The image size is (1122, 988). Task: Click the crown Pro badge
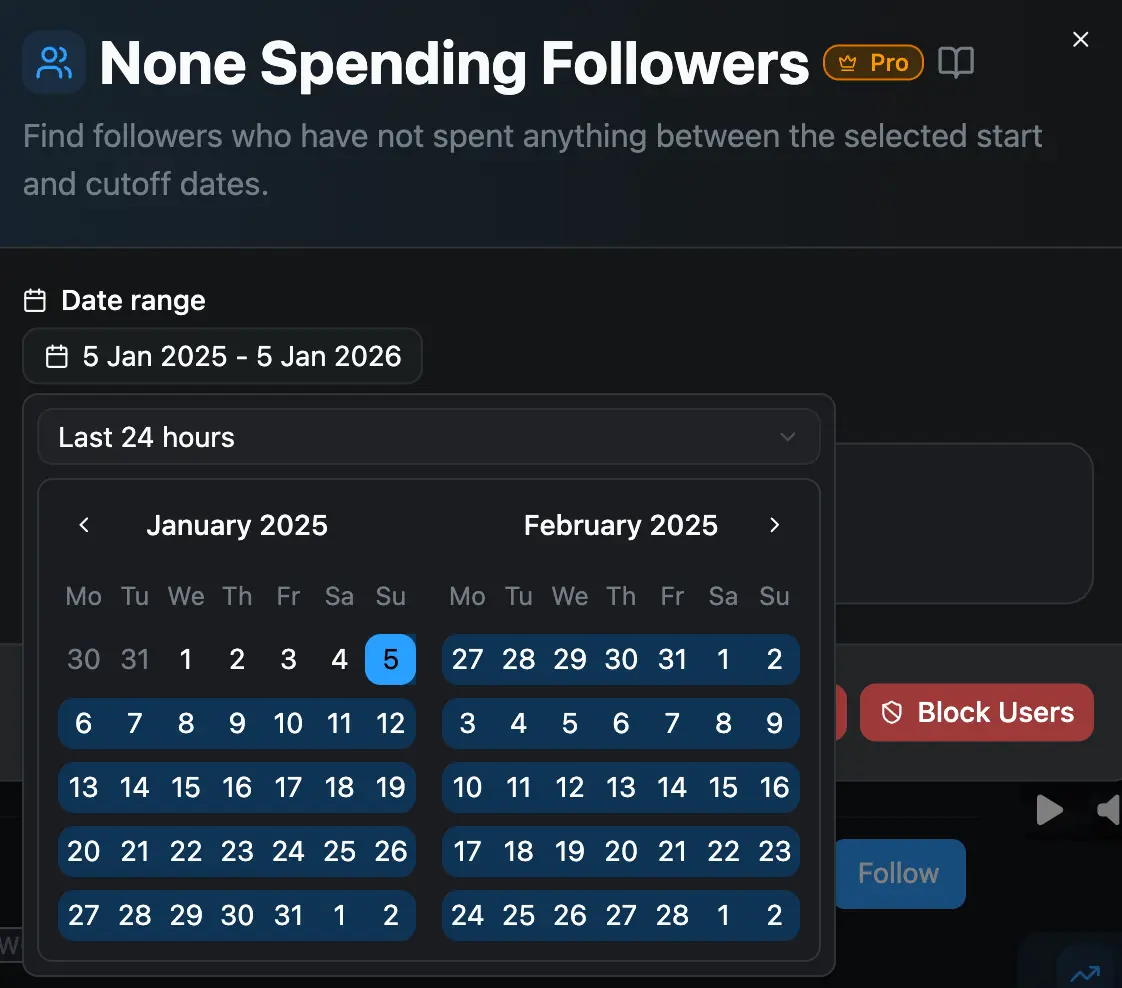873,62
